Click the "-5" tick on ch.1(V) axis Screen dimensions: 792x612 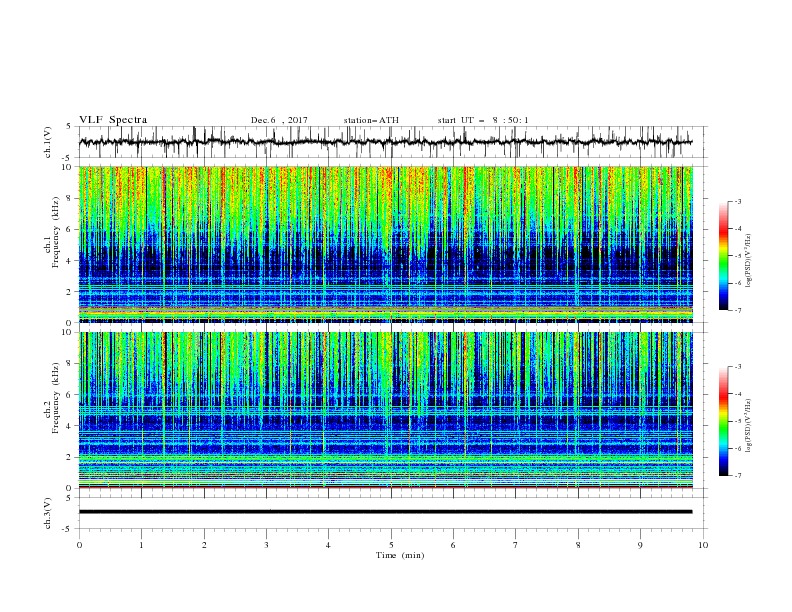(68, 158)
